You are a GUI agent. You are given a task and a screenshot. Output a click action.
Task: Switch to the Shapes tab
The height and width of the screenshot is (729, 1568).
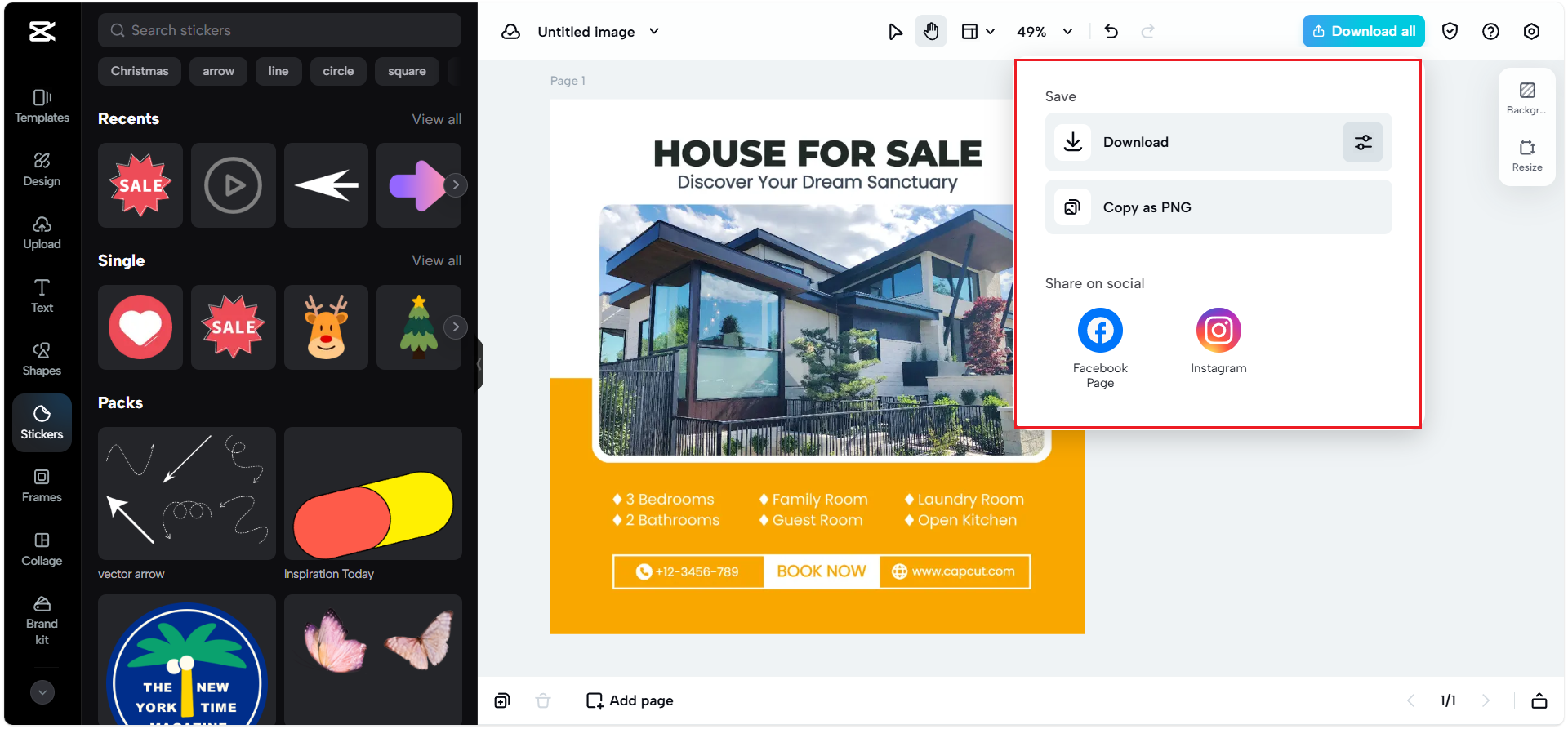(x=42, y=359)
